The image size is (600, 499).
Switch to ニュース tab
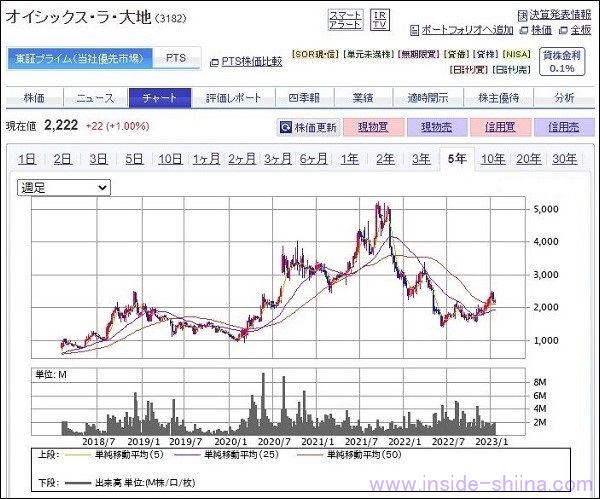coord(95,98)
